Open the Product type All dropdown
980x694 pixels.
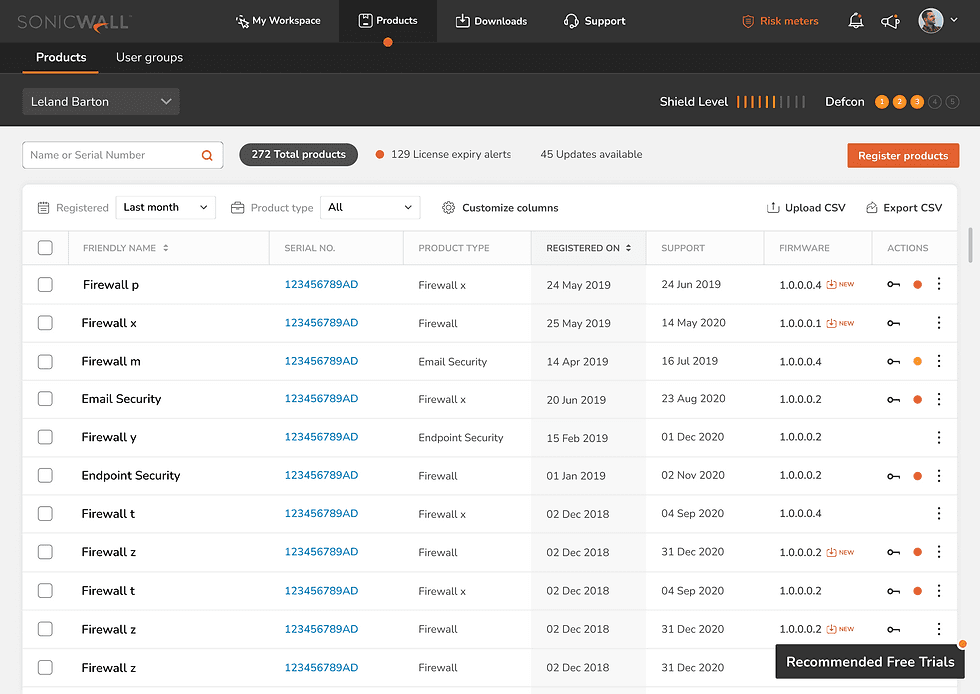[370, 208]
